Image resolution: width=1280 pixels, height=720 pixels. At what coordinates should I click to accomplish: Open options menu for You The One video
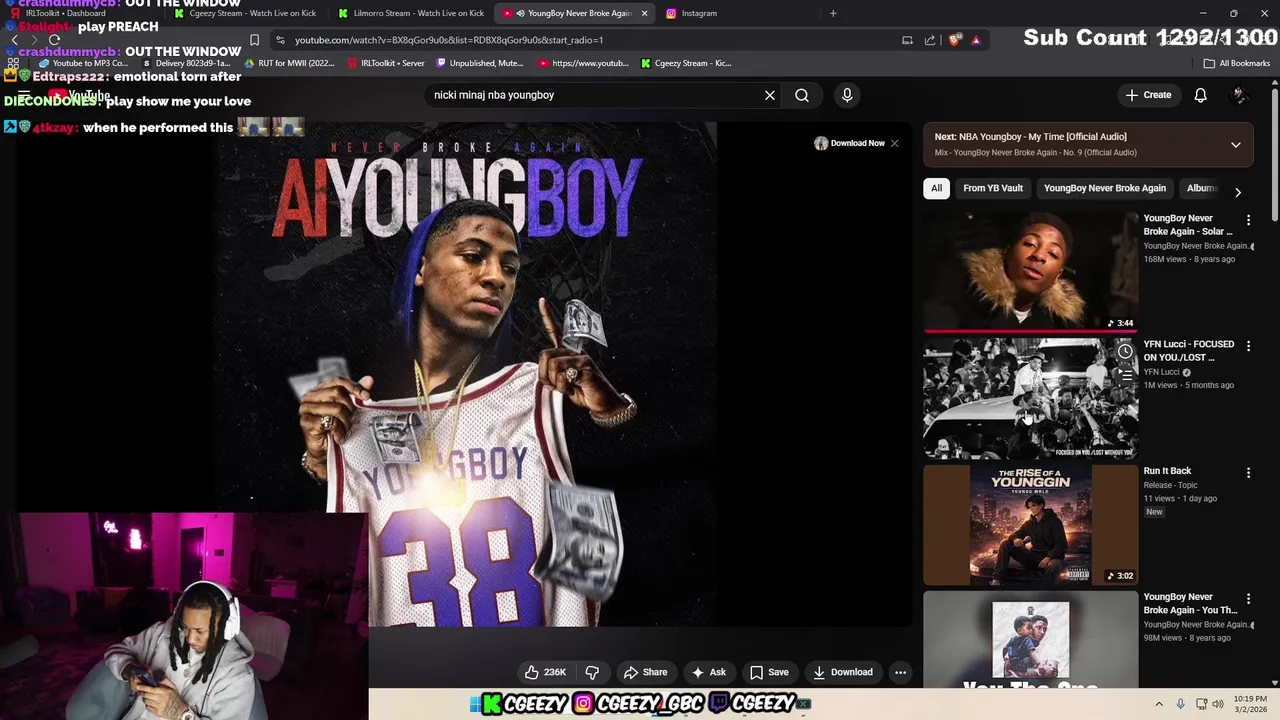pos(1248,598)
